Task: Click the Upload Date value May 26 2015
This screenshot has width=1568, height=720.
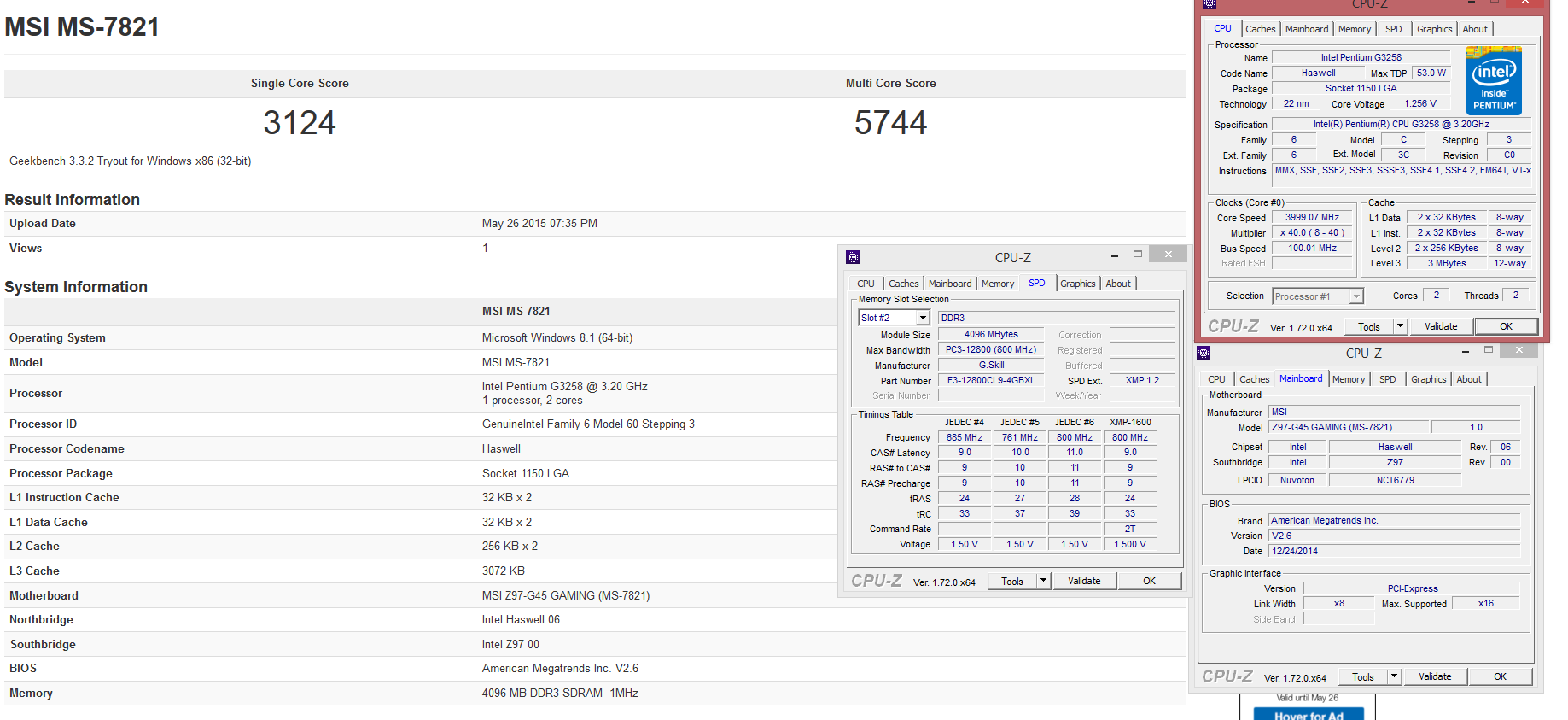Action: 539,224
